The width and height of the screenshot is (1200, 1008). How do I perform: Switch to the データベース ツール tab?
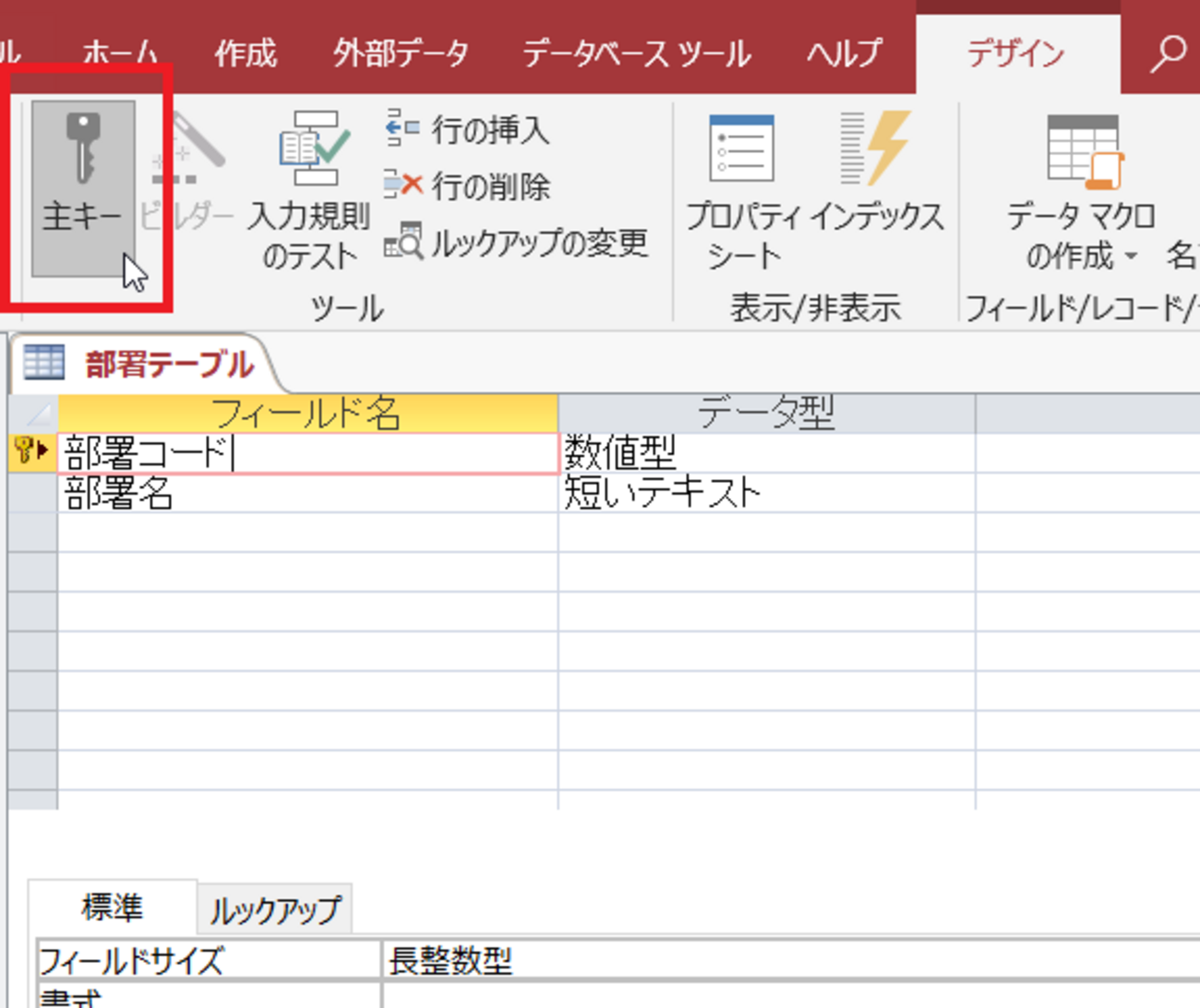637,54
